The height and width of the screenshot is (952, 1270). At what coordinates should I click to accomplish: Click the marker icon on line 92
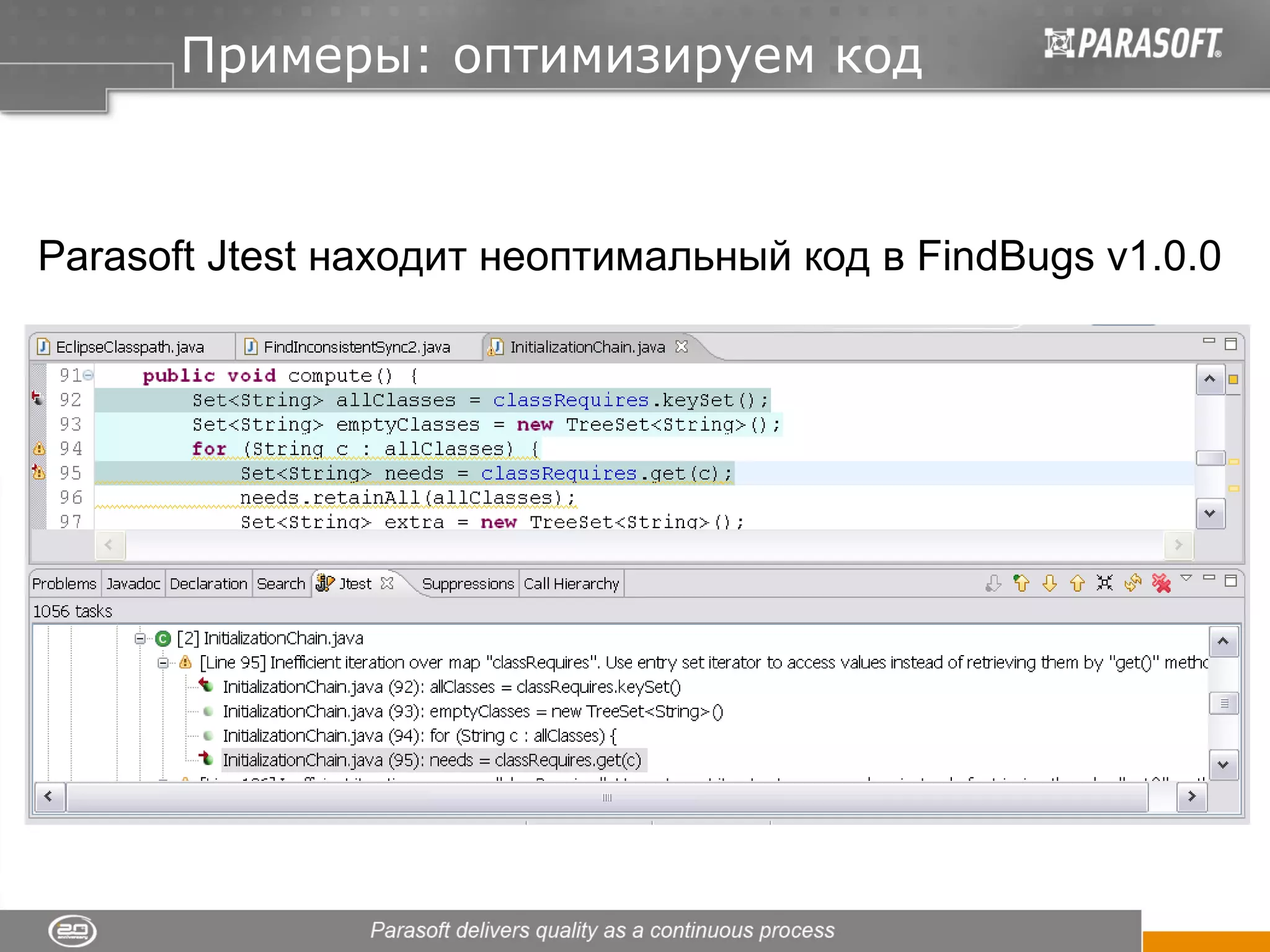[37, 399]
